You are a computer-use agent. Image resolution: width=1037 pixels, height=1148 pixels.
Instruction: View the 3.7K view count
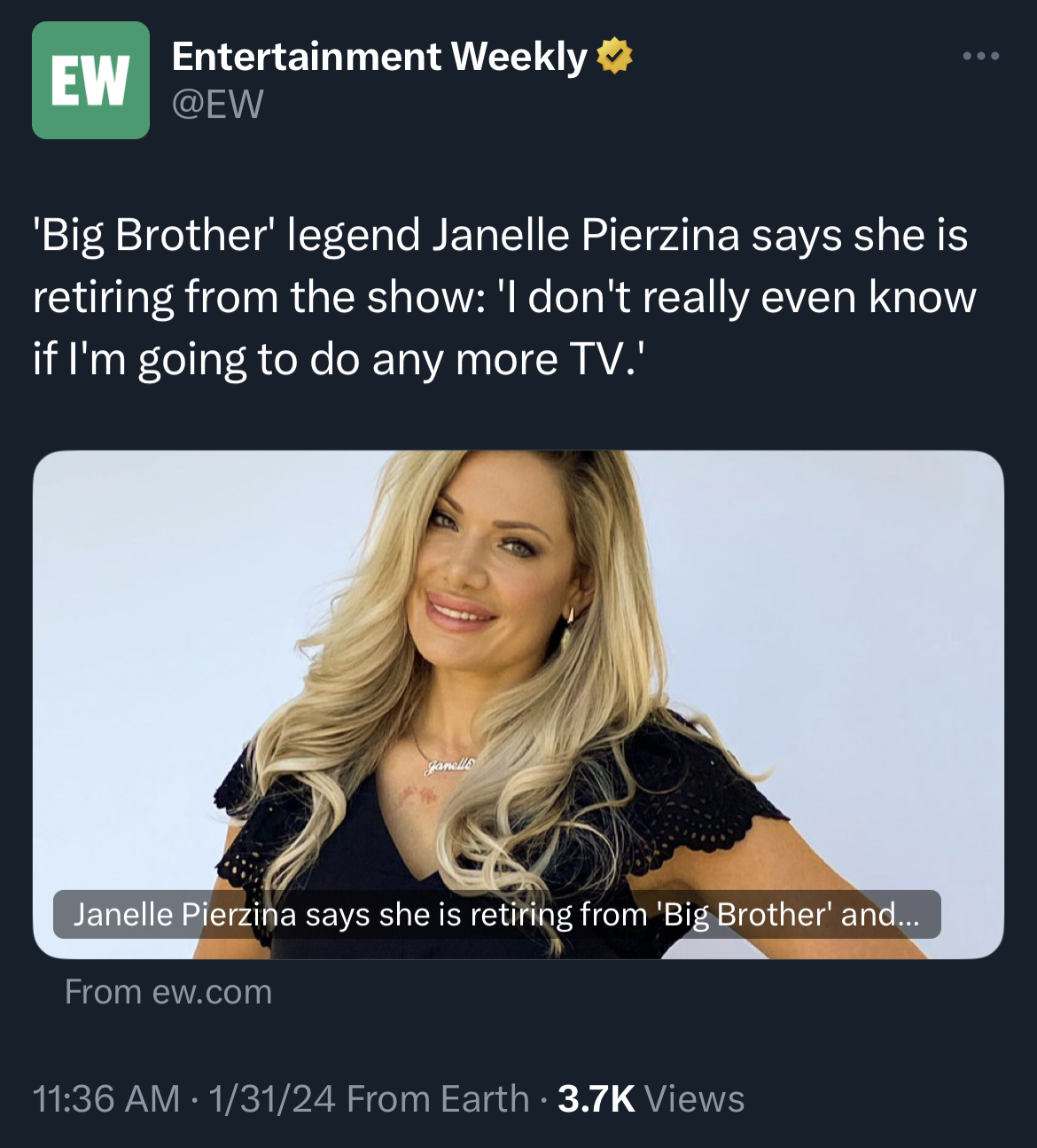(596, 1099)
